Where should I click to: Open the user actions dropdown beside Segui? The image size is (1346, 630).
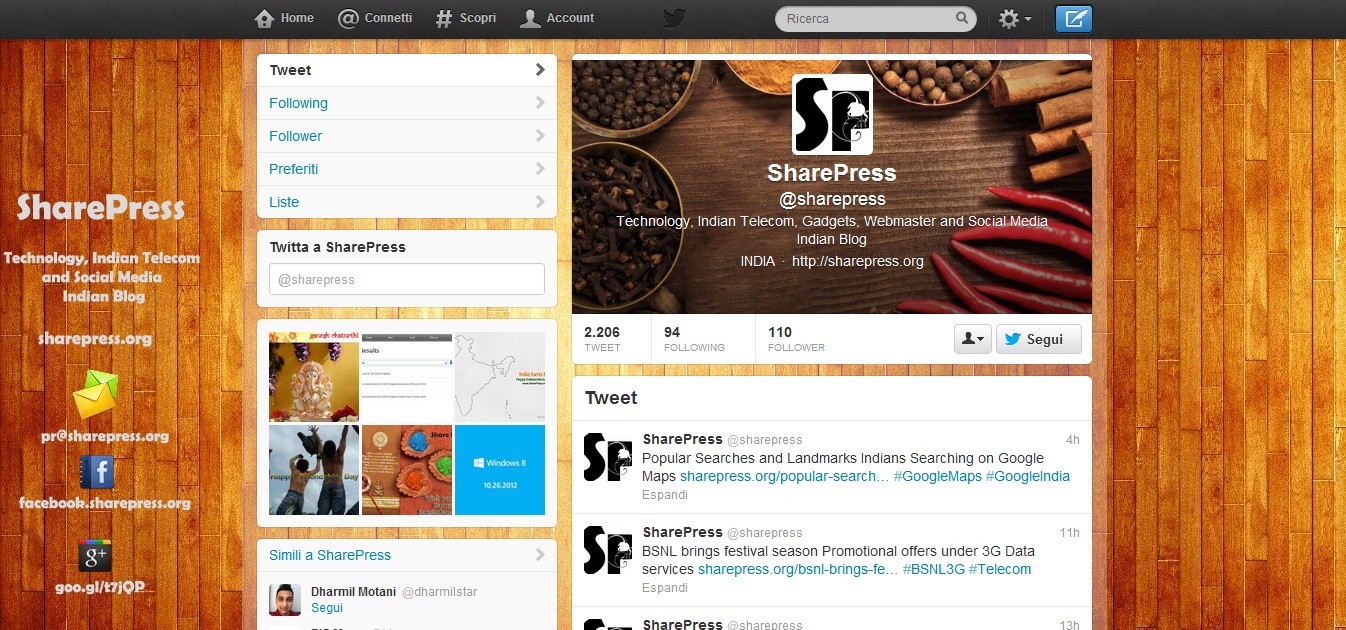click(x=972, y=339)
